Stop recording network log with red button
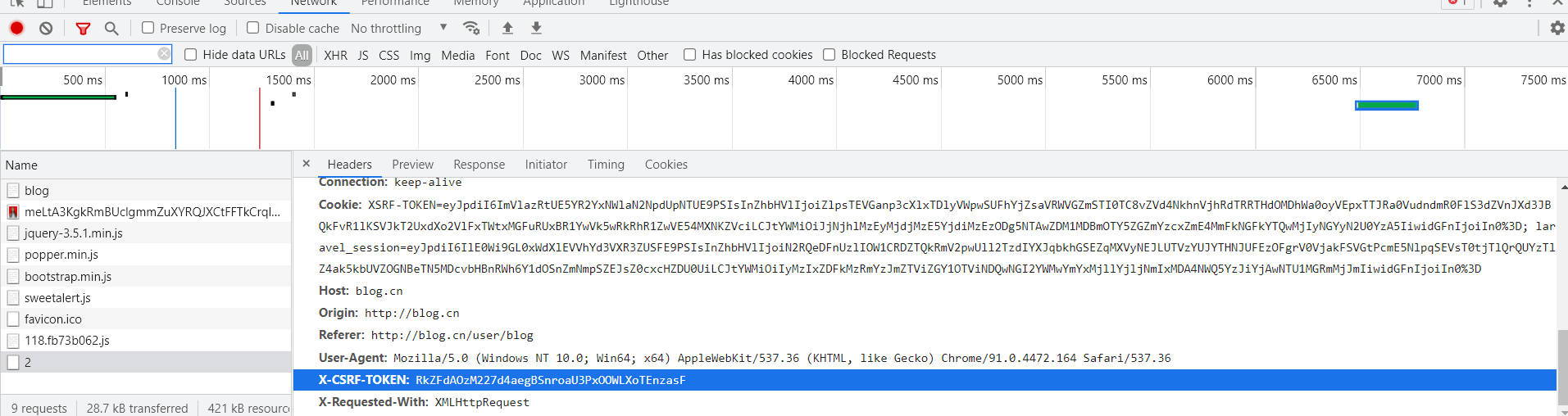This screenshot has width=1568, height=416. pos(16,28)
